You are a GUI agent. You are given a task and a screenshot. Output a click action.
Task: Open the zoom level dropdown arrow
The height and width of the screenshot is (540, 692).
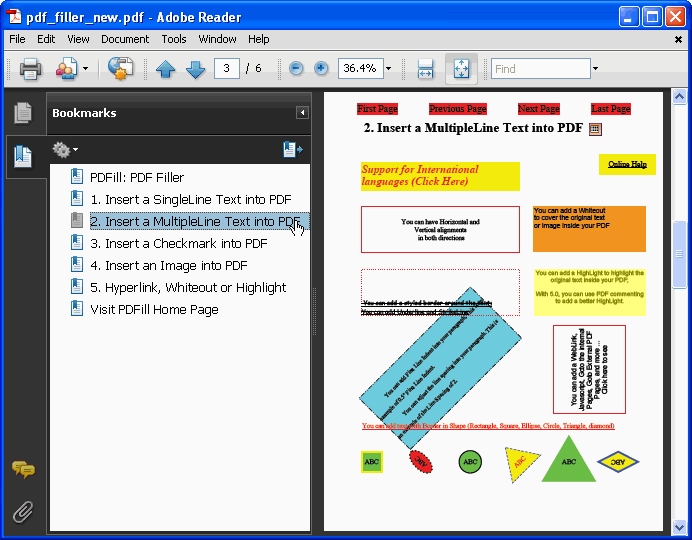(388, 68)
